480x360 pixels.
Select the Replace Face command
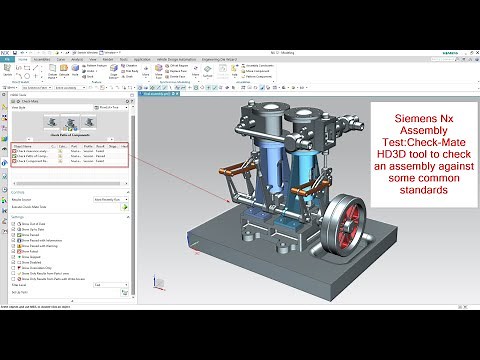[x=176, y=71]
